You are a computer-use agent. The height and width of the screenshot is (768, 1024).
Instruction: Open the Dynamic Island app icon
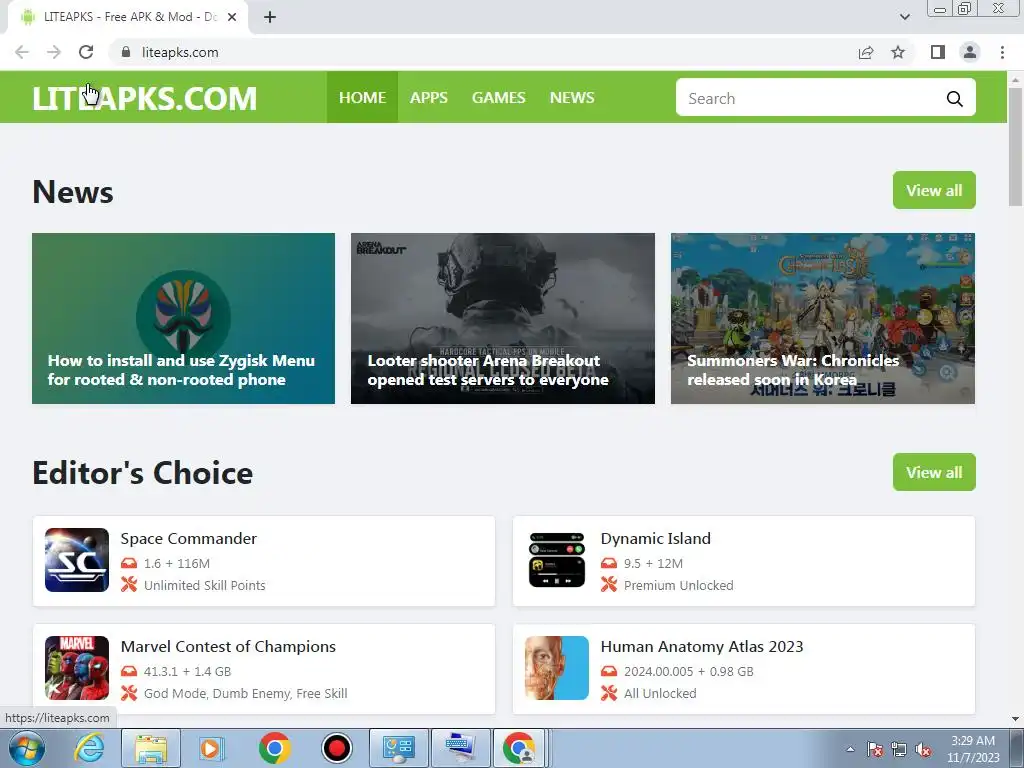click(556, 560)
